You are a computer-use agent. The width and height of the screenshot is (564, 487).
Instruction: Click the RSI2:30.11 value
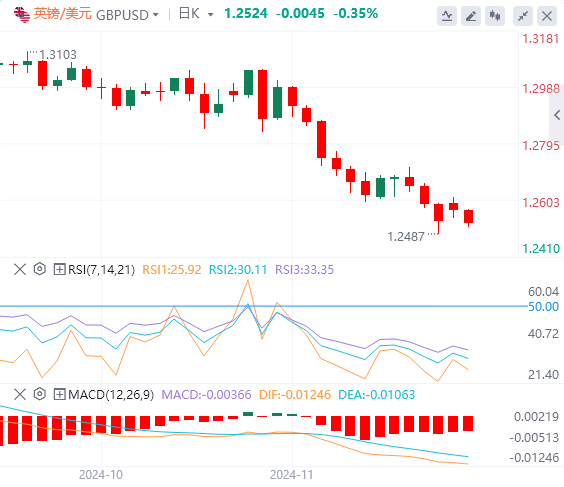coord(238,269)
